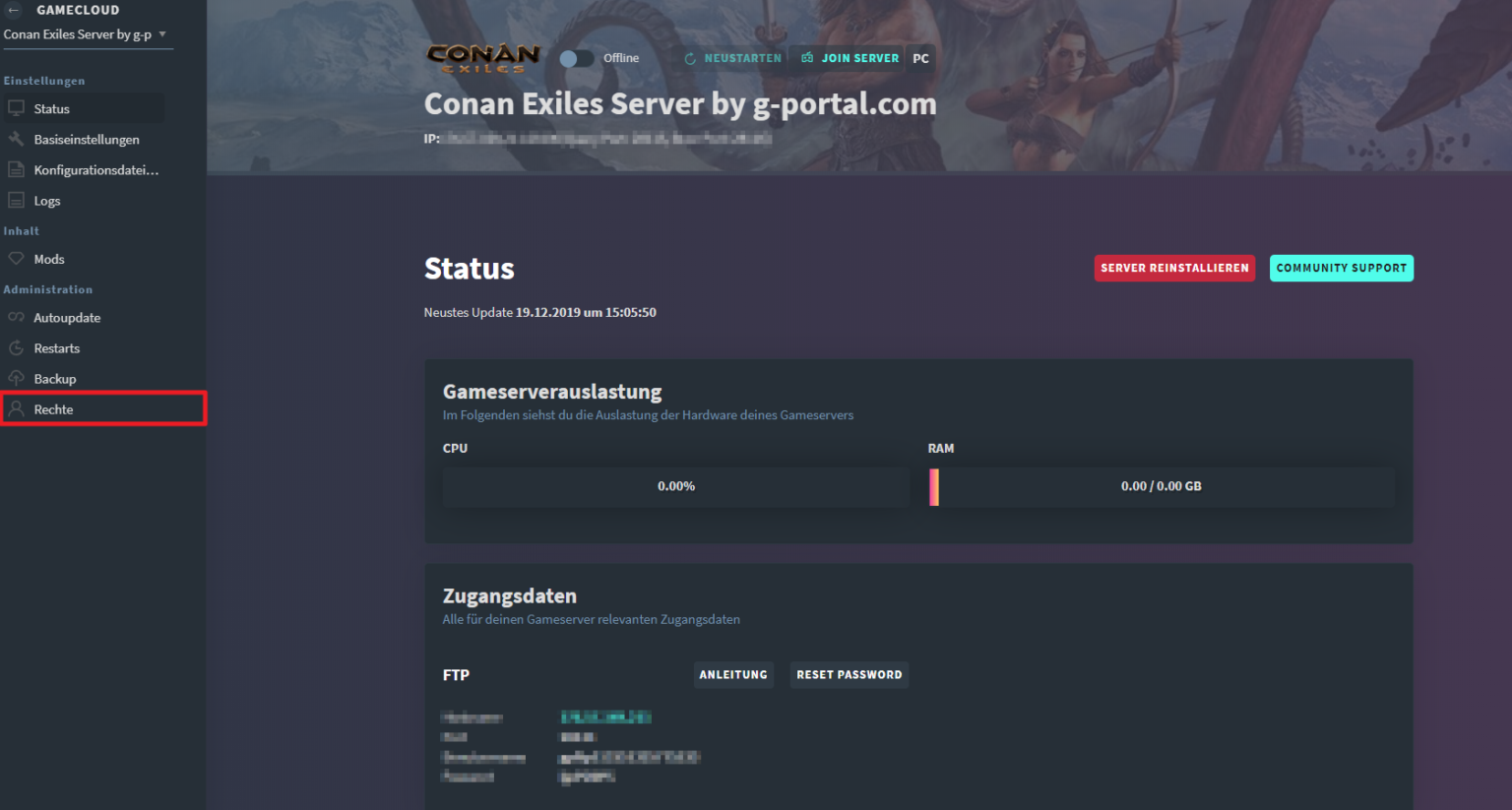Click the RAM usage bar
The height and width of the screenshot is (810, 1512).
click(1161, 486)
